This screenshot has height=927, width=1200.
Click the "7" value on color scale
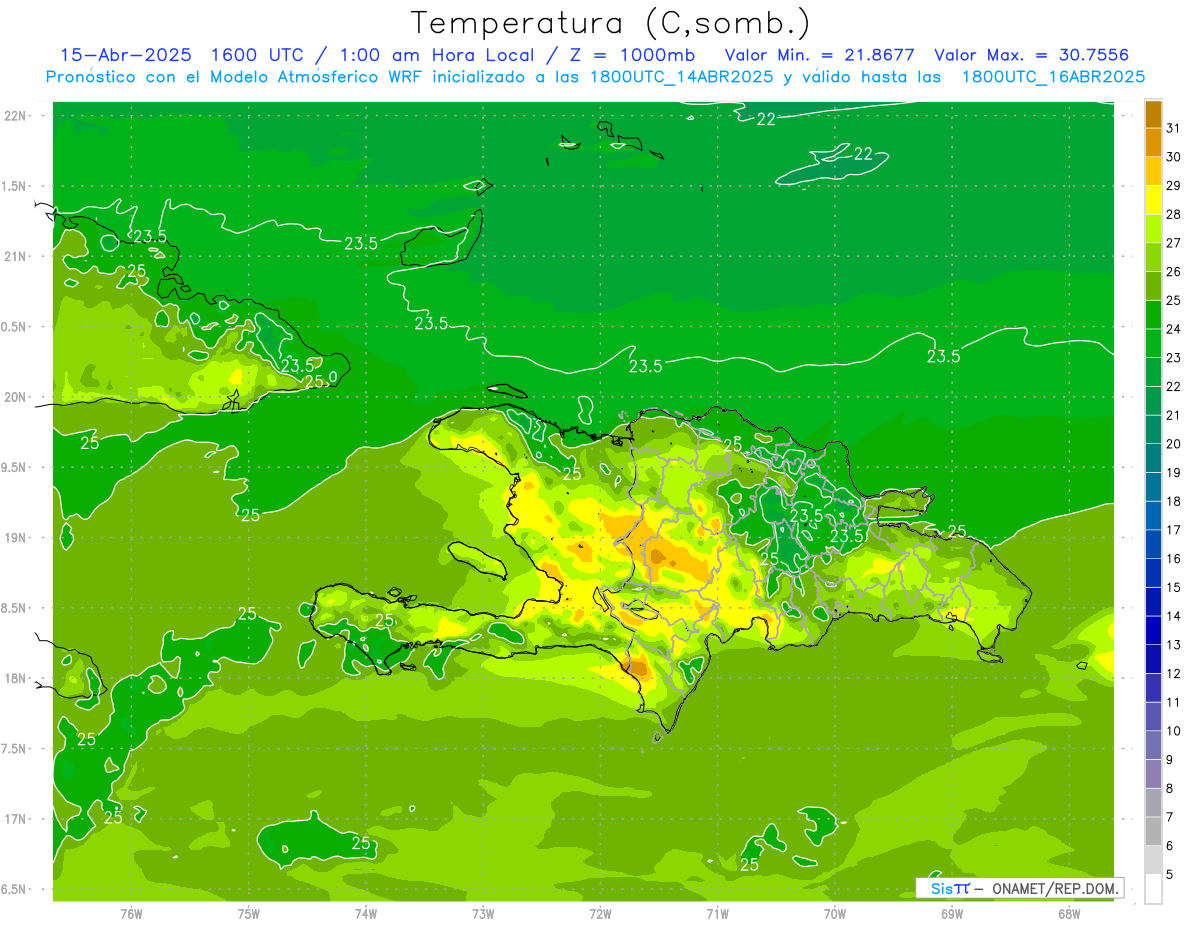(x=1170, y=817)
